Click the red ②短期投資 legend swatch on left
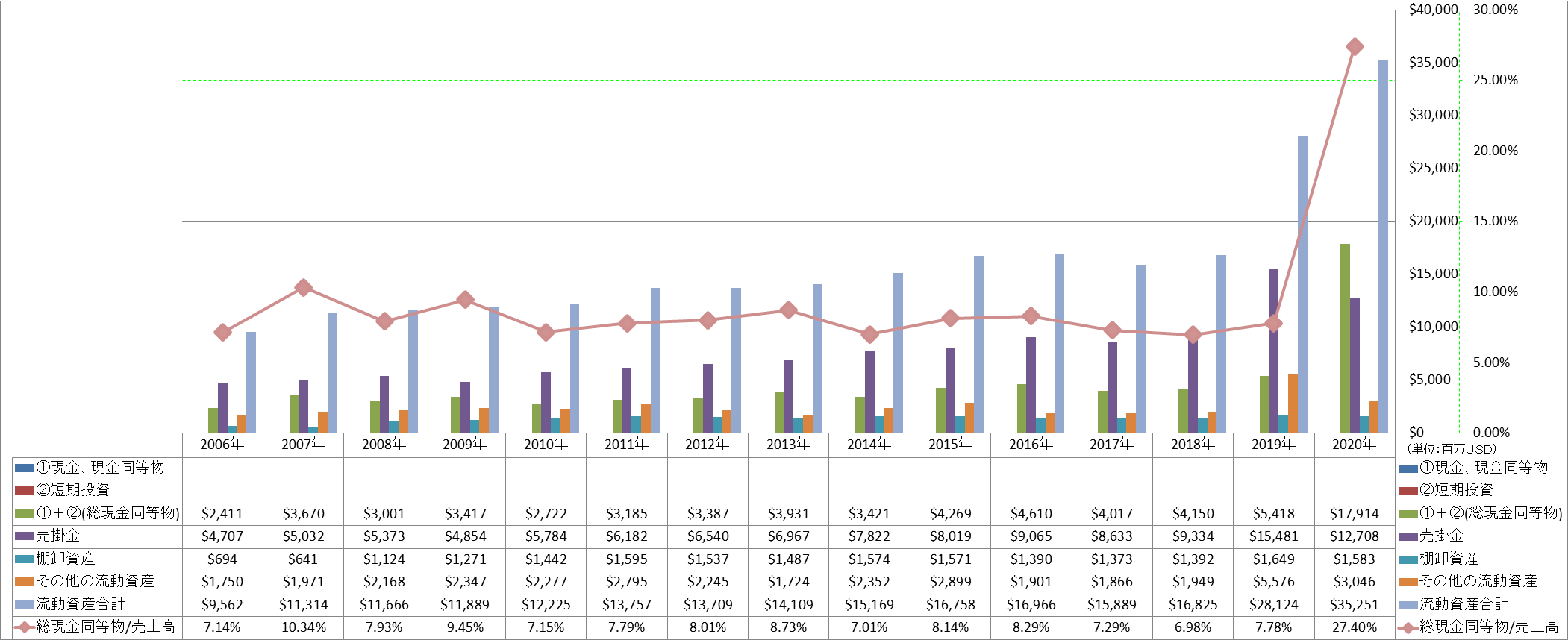 25,491
